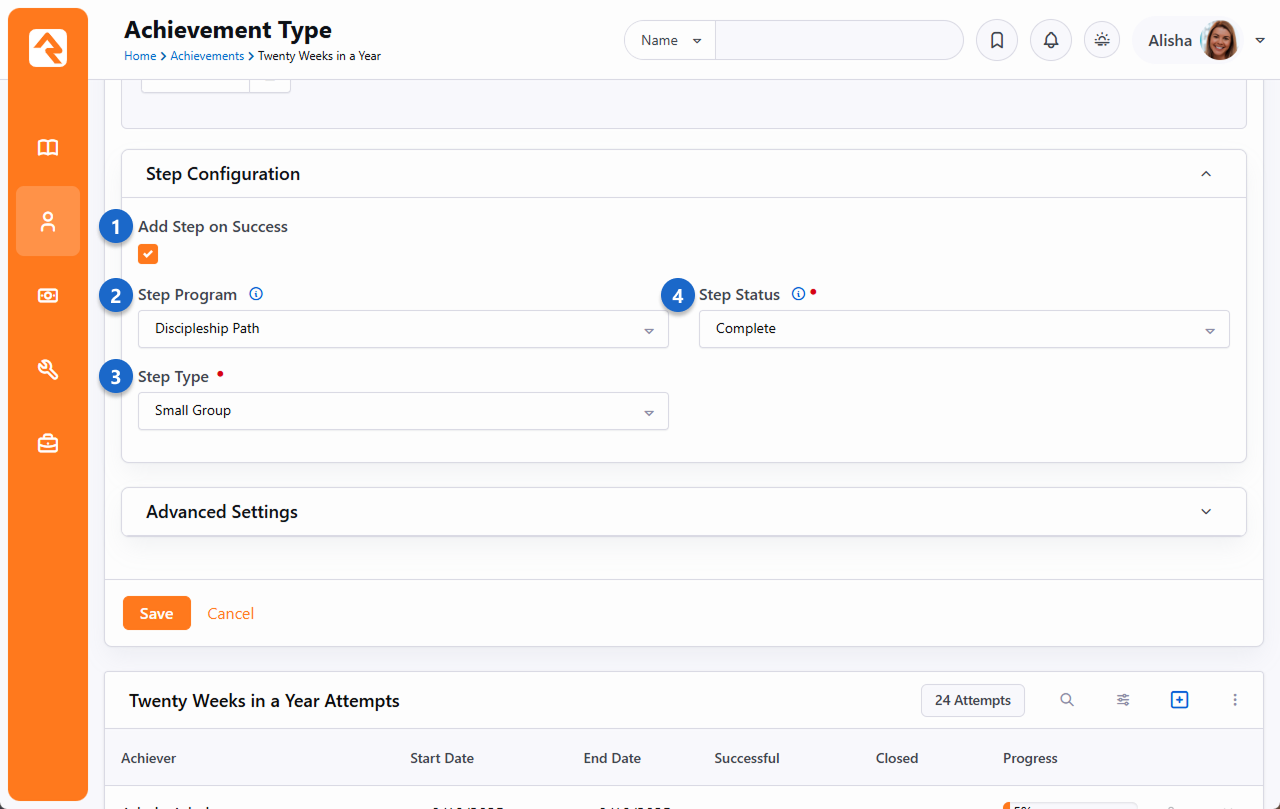Image resolution: width=1280 pixels, height=809 pixels.
Task: Uncheck Add Step on Success checkbox
Action: point(148,254)
